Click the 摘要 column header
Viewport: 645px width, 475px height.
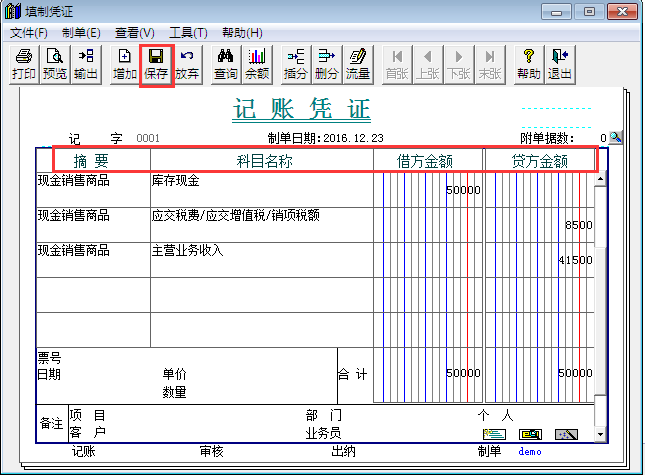point(91,161)
